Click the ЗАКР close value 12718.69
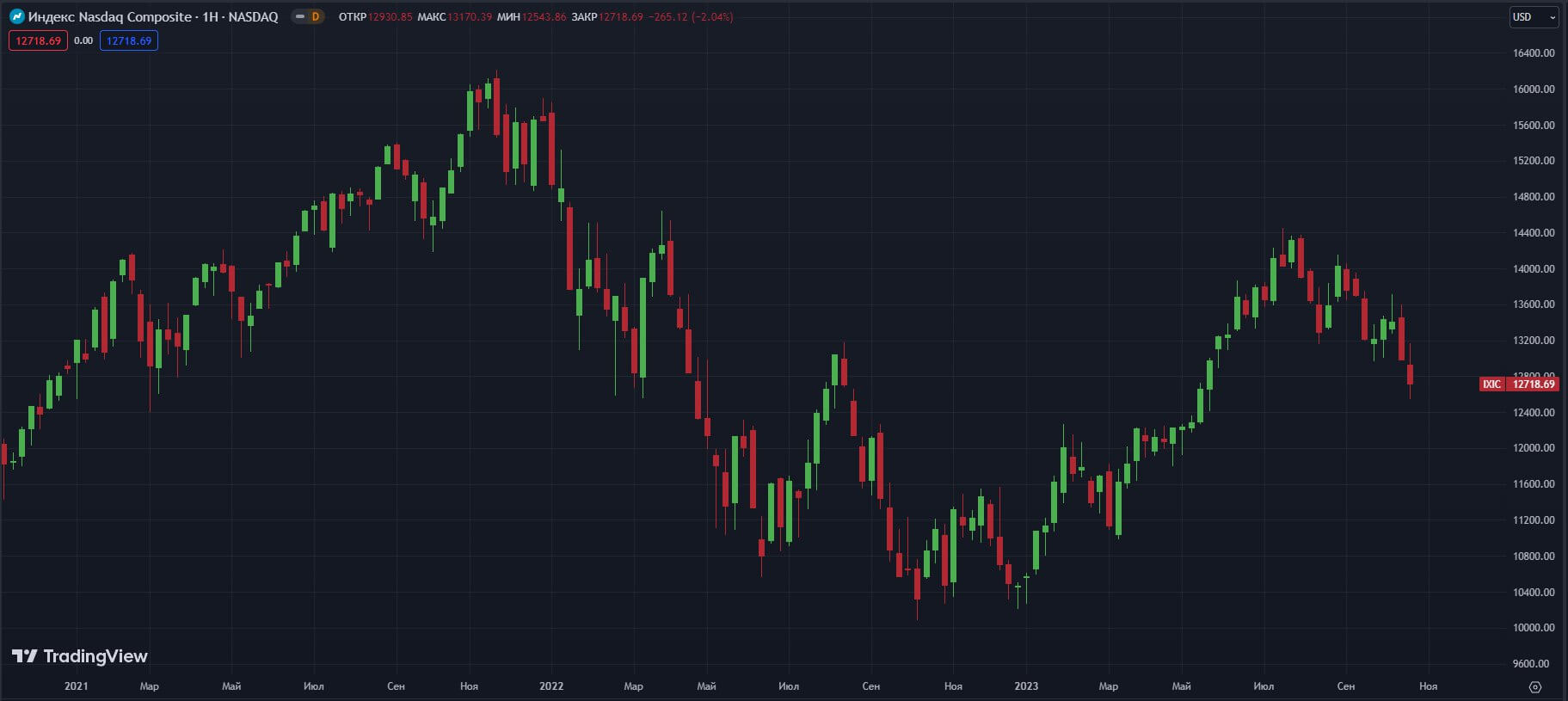The width and height of the screenshot is (1568, 701). pyautogui.click(x=621, y=16)
